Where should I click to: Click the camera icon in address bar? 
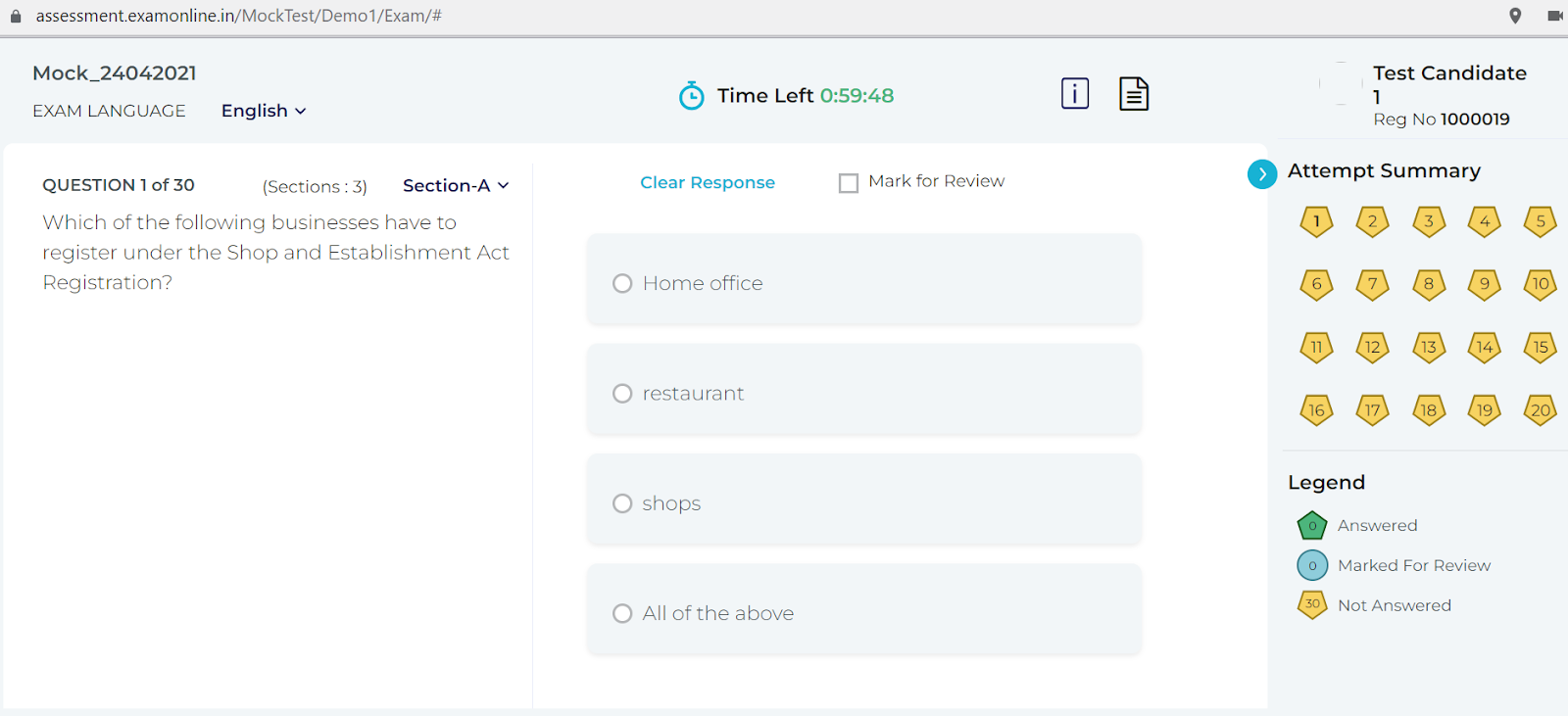point(1554,16)
